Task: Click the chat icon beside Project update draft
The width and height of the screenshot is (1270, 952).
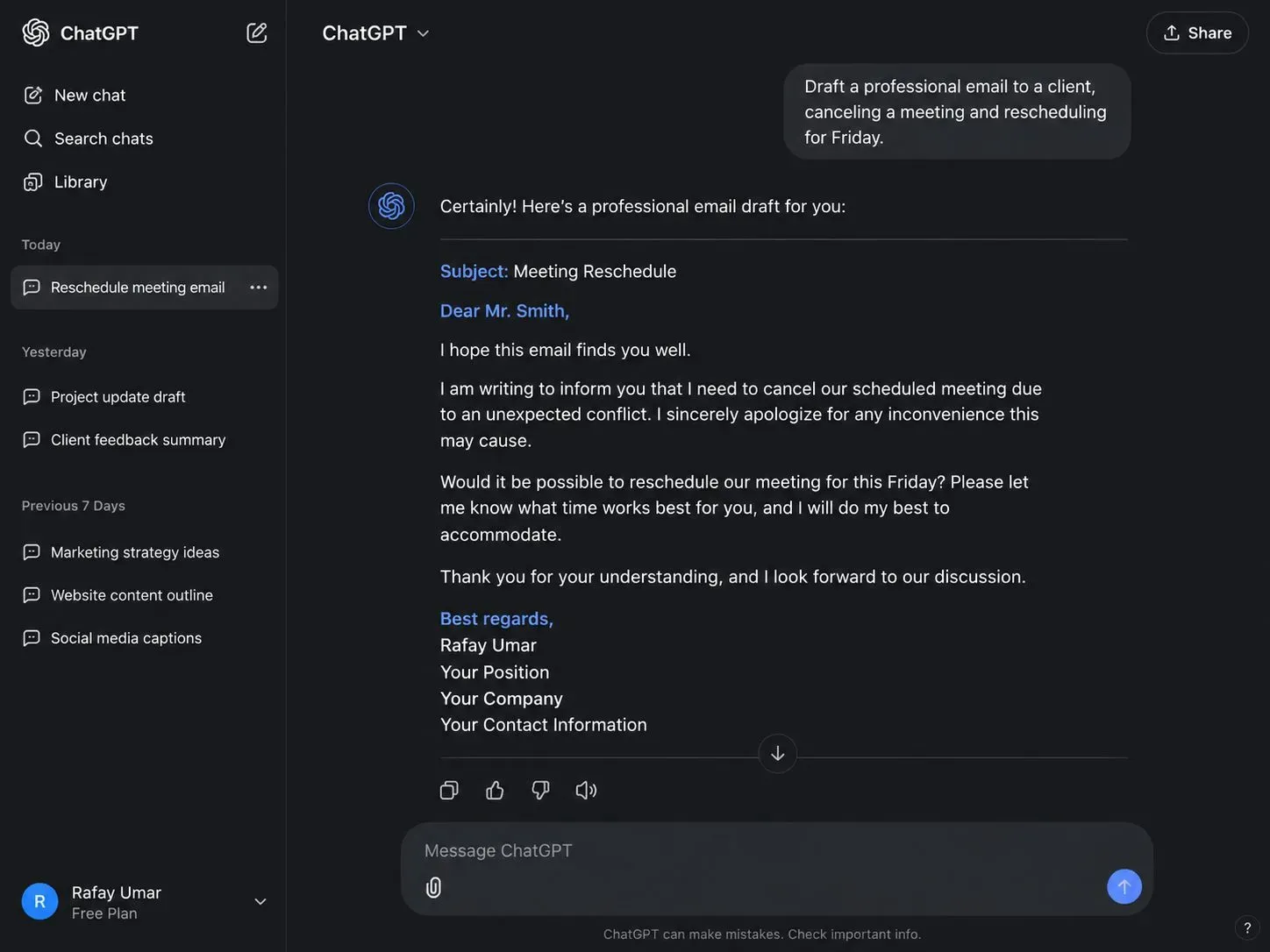Action: pos(32,397)
